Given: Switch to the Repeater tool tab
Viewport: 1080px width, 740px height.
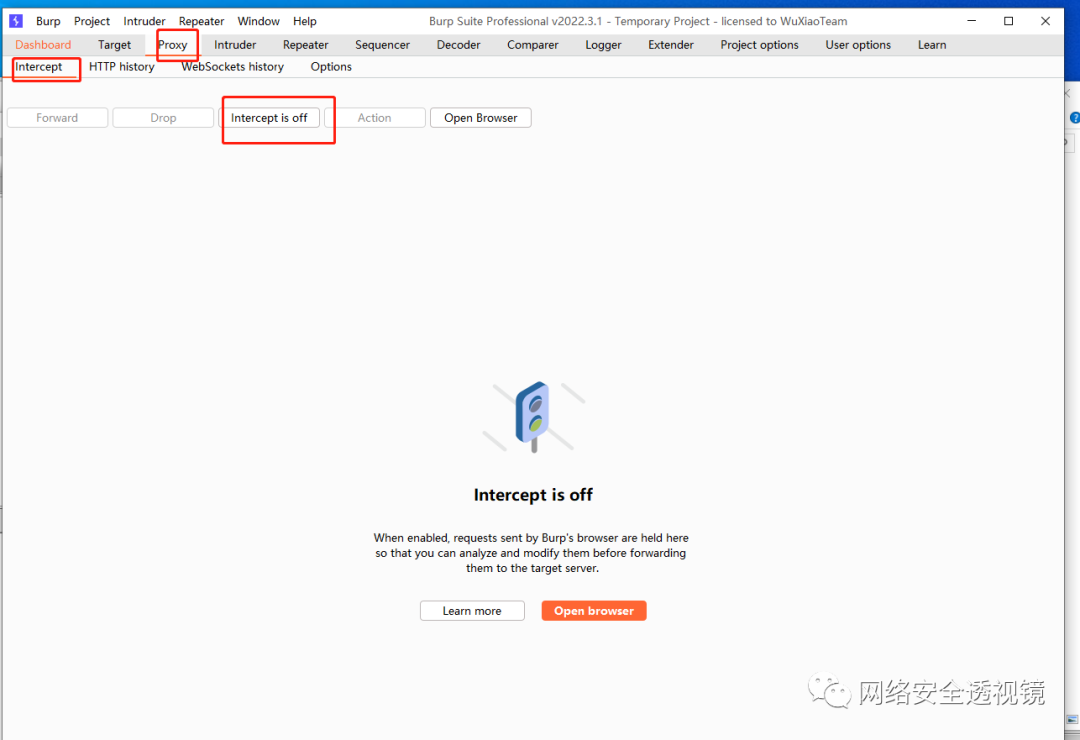Looking at the screenshot, I should tap(305, 45).
